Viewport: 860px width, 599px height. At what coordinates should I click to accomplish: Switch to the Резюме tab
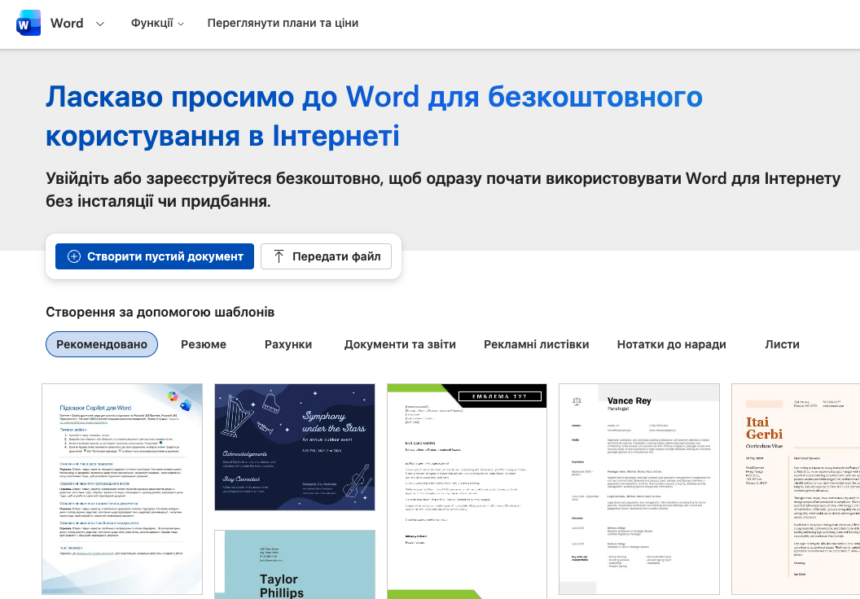point(203,344)
